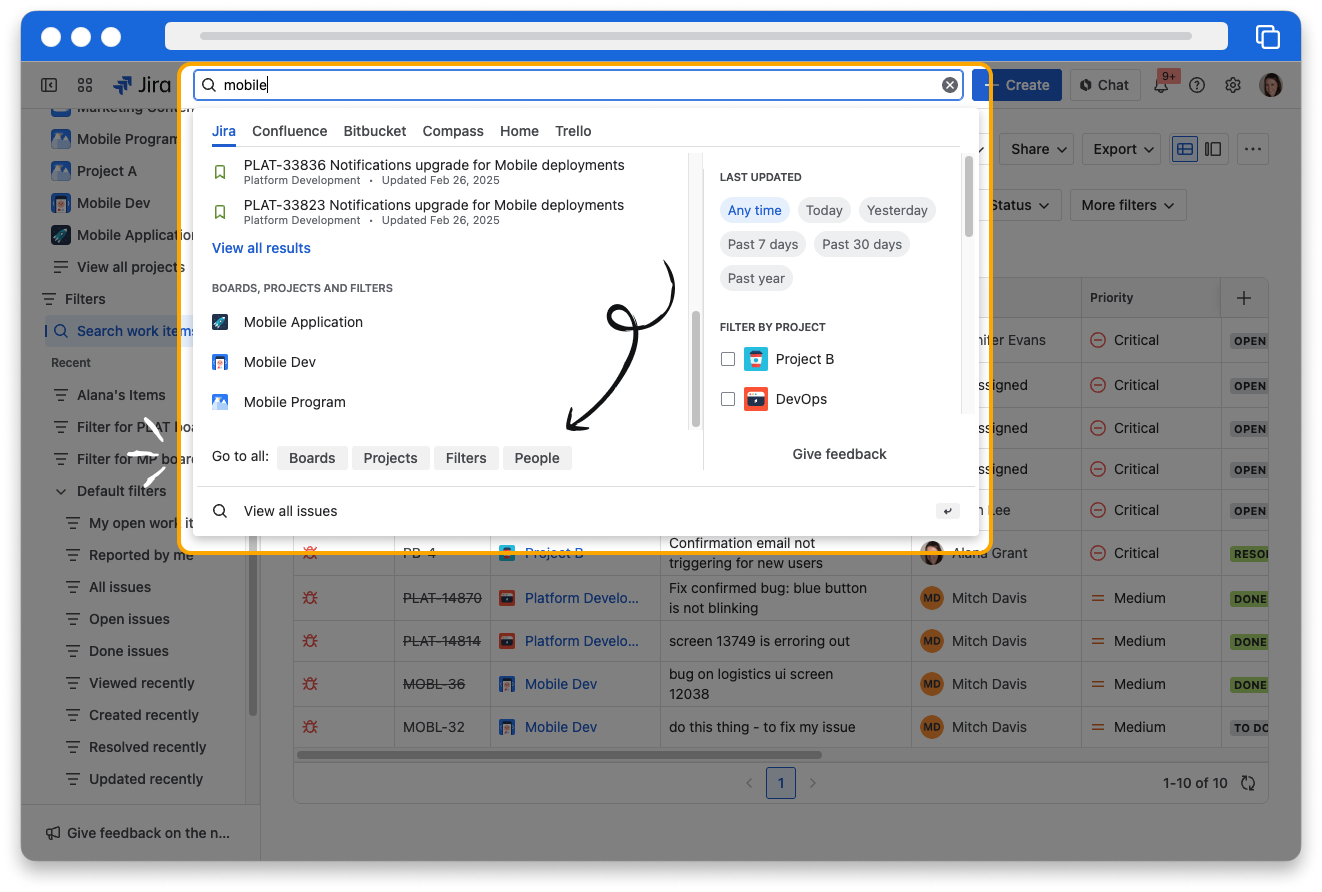Select View all issues row
Viewport: 1322px width, 892px height.
click(x=585, y=511)
